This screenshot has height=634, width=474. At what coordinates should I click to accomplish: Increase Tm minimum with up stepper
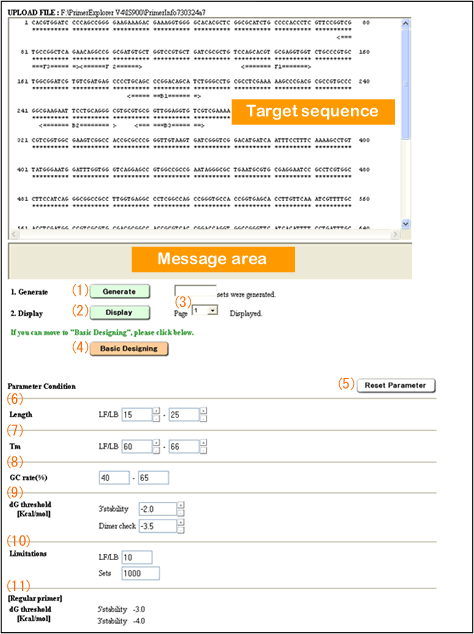click(x=156, y=443)
